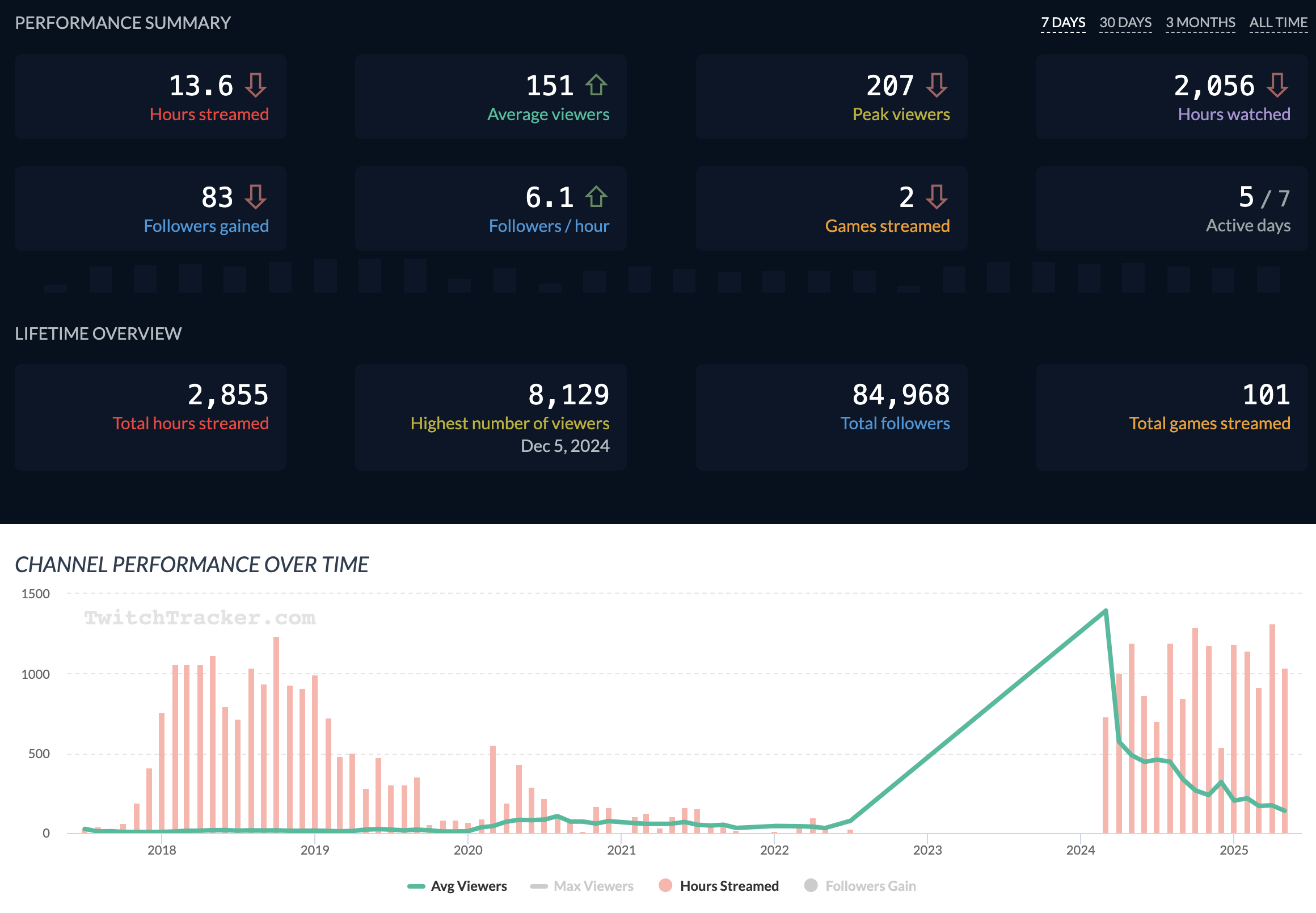Click the down arrow beside Hours streamed
The image size is (1316, 913).
click(255, 85)
